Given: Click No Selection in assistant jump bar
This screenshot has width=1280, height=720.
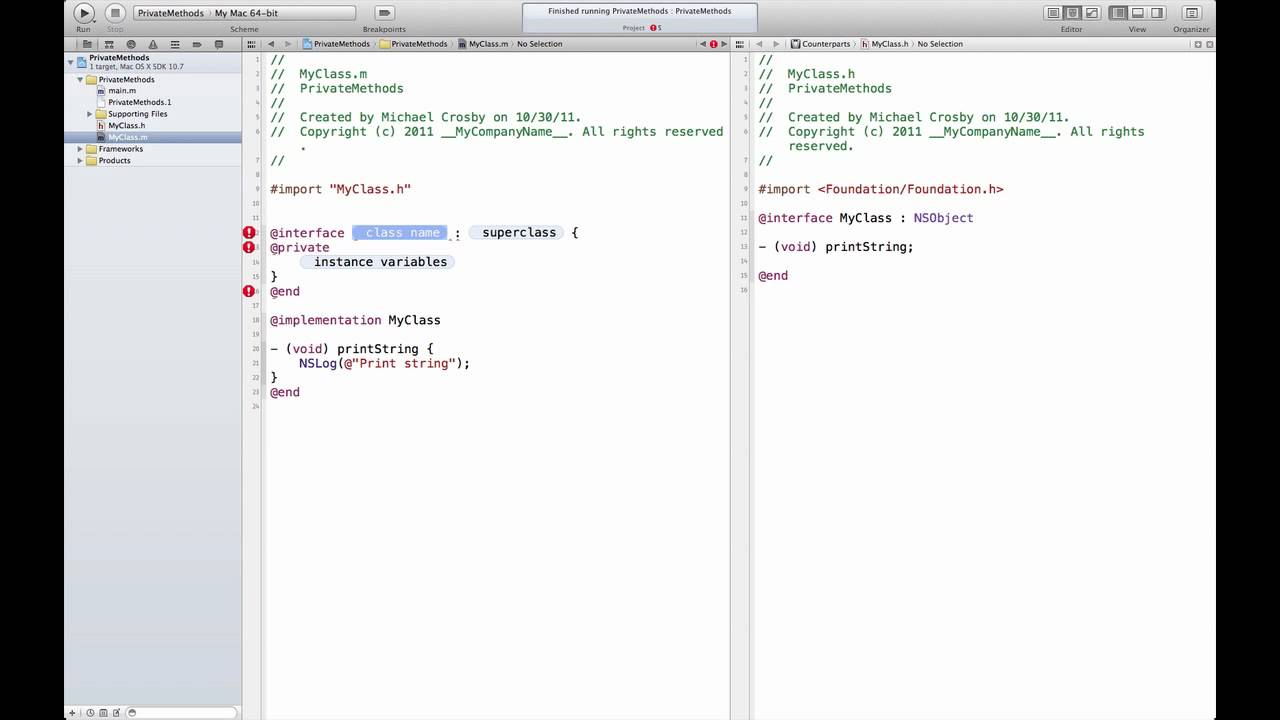Looking at the screenshot, I should [940, 44].
